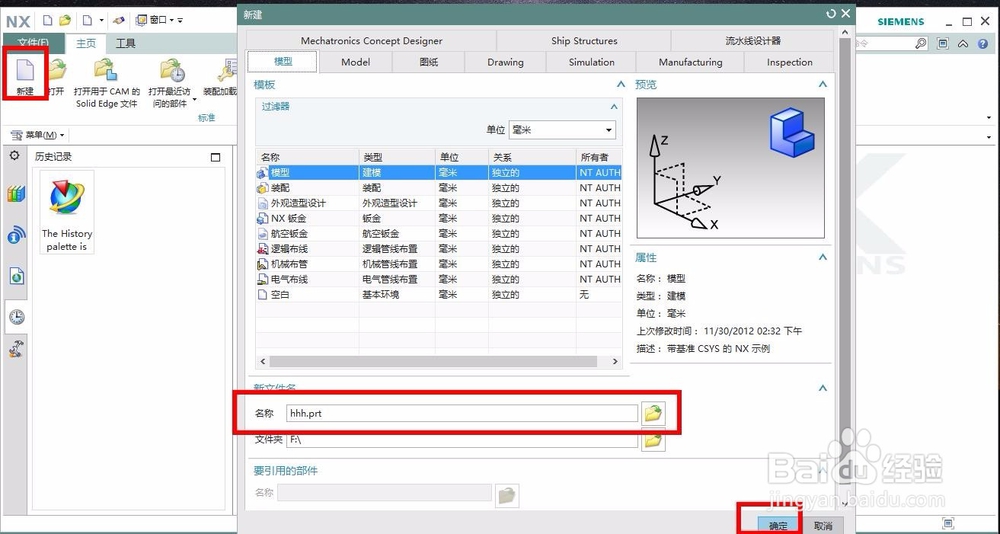Open the Roles sidebar icon
1000x534 pixels.
pyautogui.click(x=17, y=348)
